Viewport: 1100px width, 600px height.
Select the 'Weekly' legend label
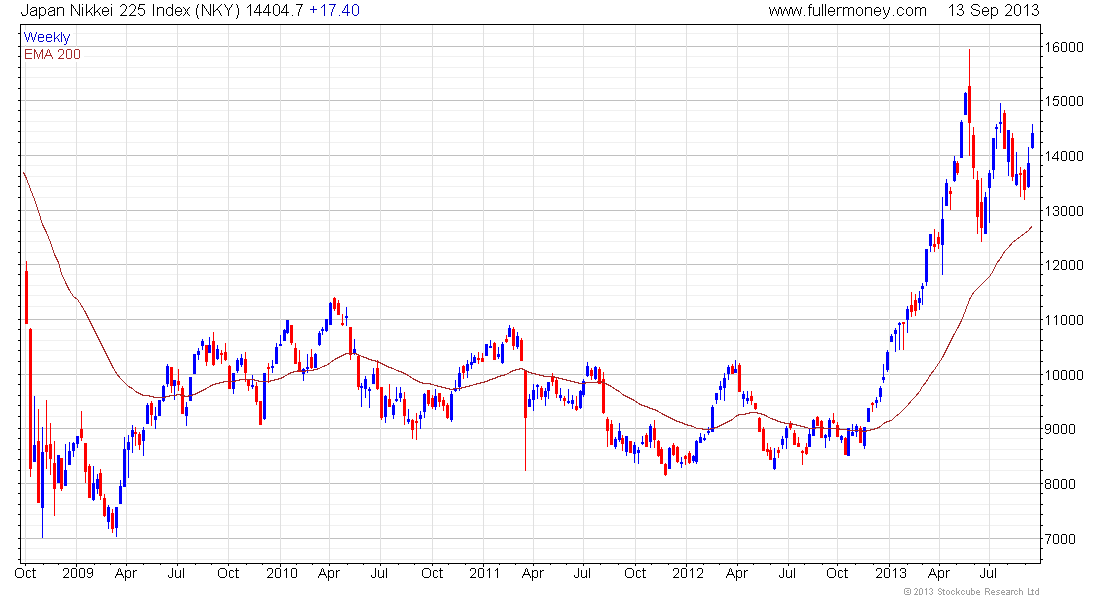tap(47, 37)
